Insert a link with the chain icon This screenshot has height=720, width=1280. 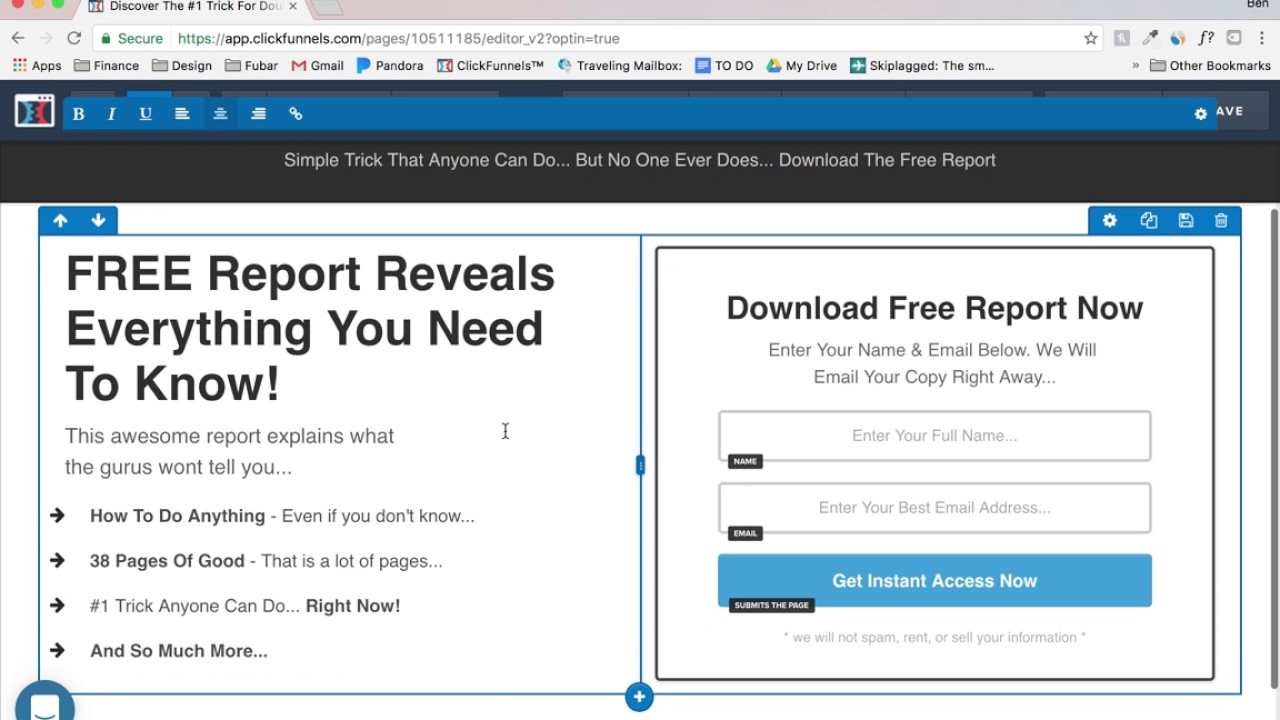click(295, 114)
